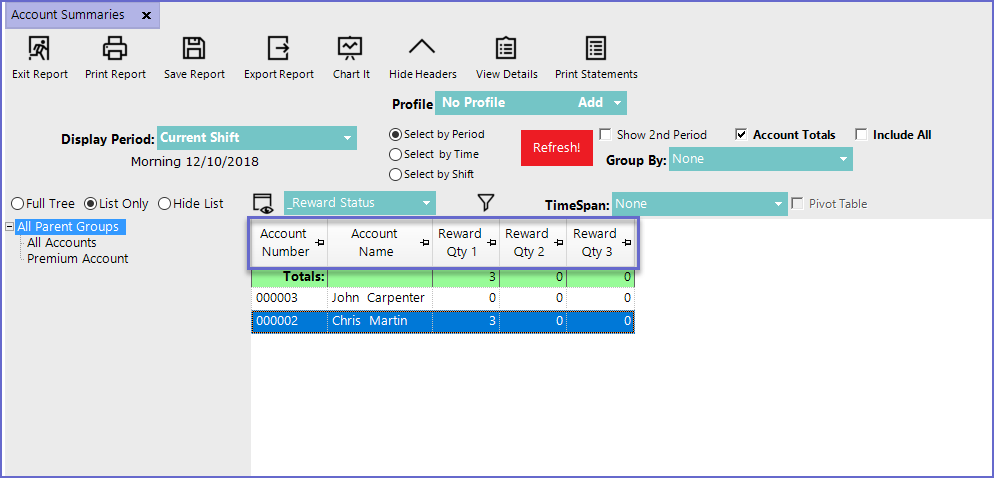Click the Save Report floppy icon
The image size is (994, 478).
coord(194,48)
